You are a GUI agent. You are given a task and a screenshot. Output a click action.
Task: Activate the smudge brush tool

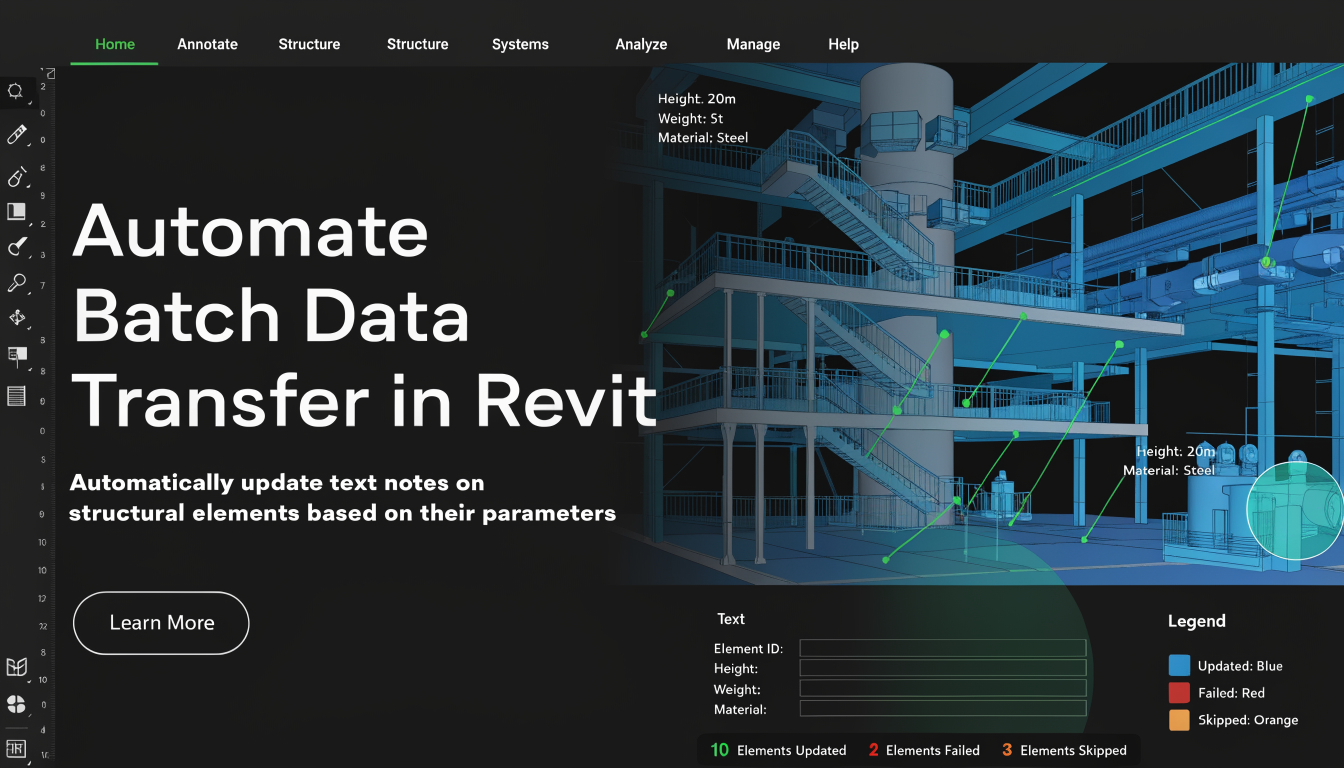click(x=16, y=247)
